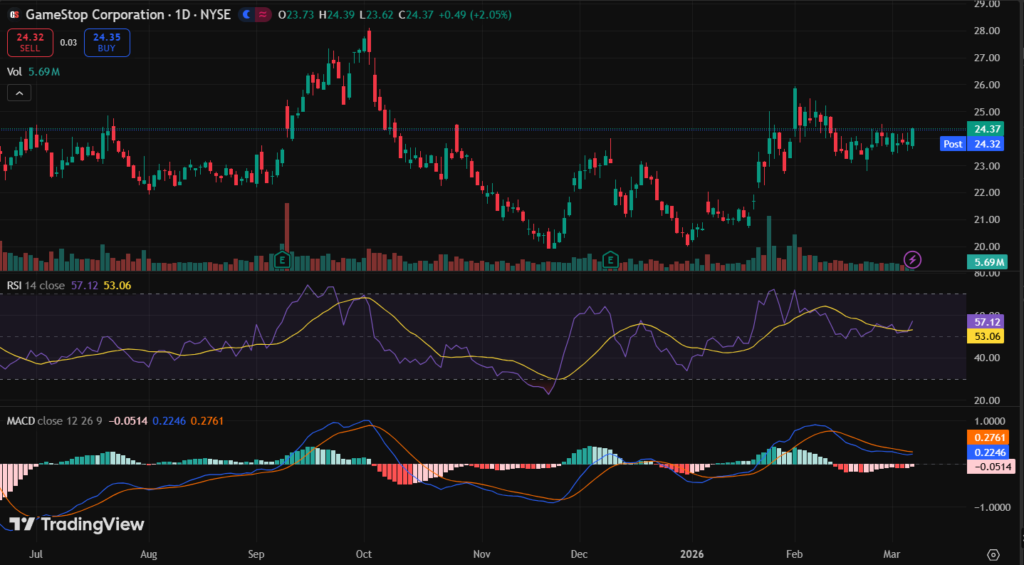The width and height of the screenshot is (1024, 565).
Task: Click the moon market-session icon
Action: point(244,16)
